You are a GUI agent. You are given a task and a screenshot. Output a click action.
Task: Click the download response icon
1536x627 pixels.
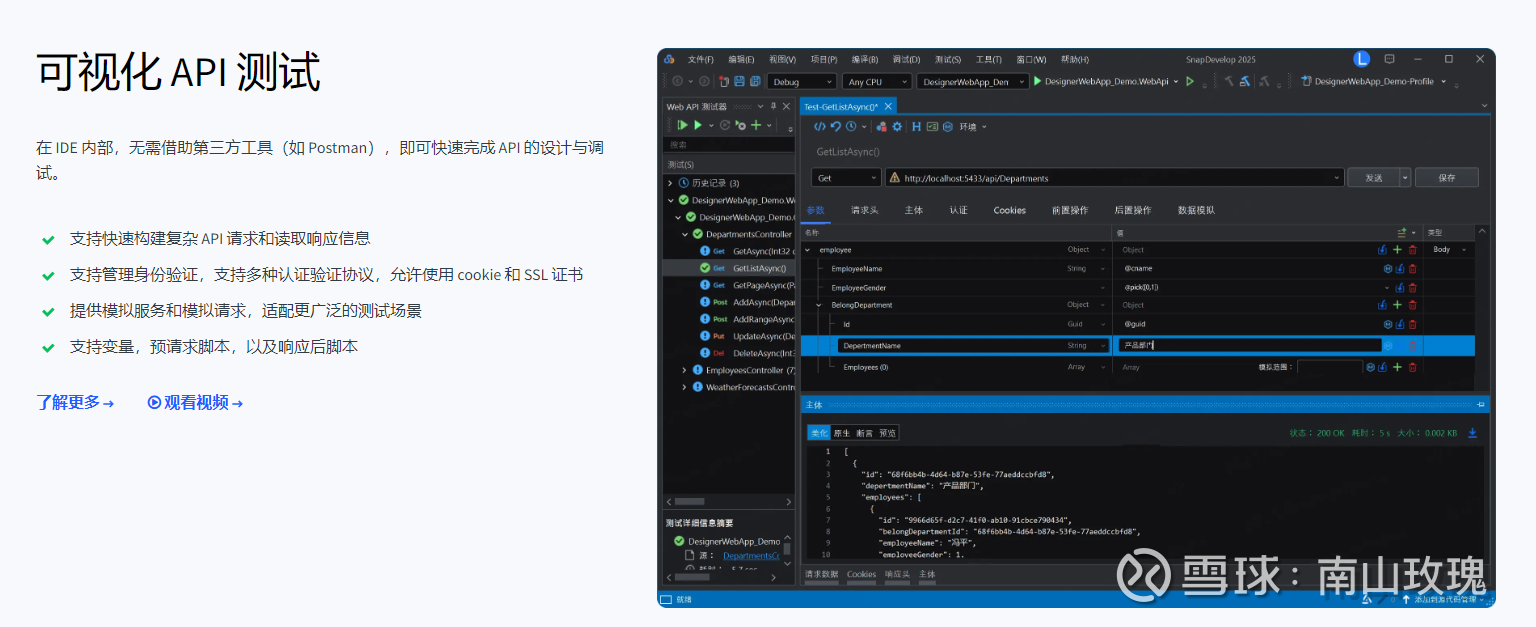click(x=1472, y=433)
